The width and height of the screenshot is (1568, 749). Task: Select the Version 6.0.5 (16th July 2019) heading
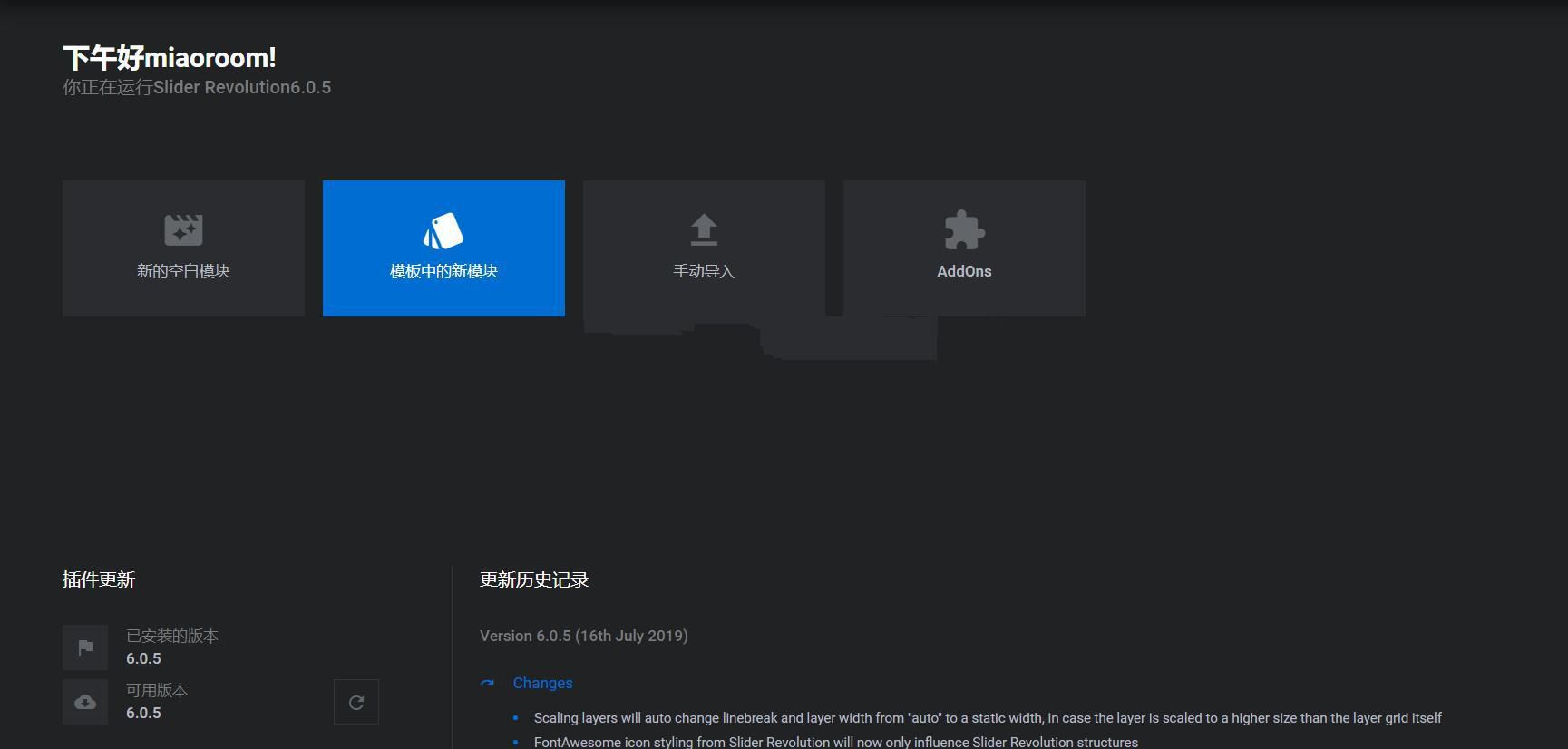click(x=583, y=636)
